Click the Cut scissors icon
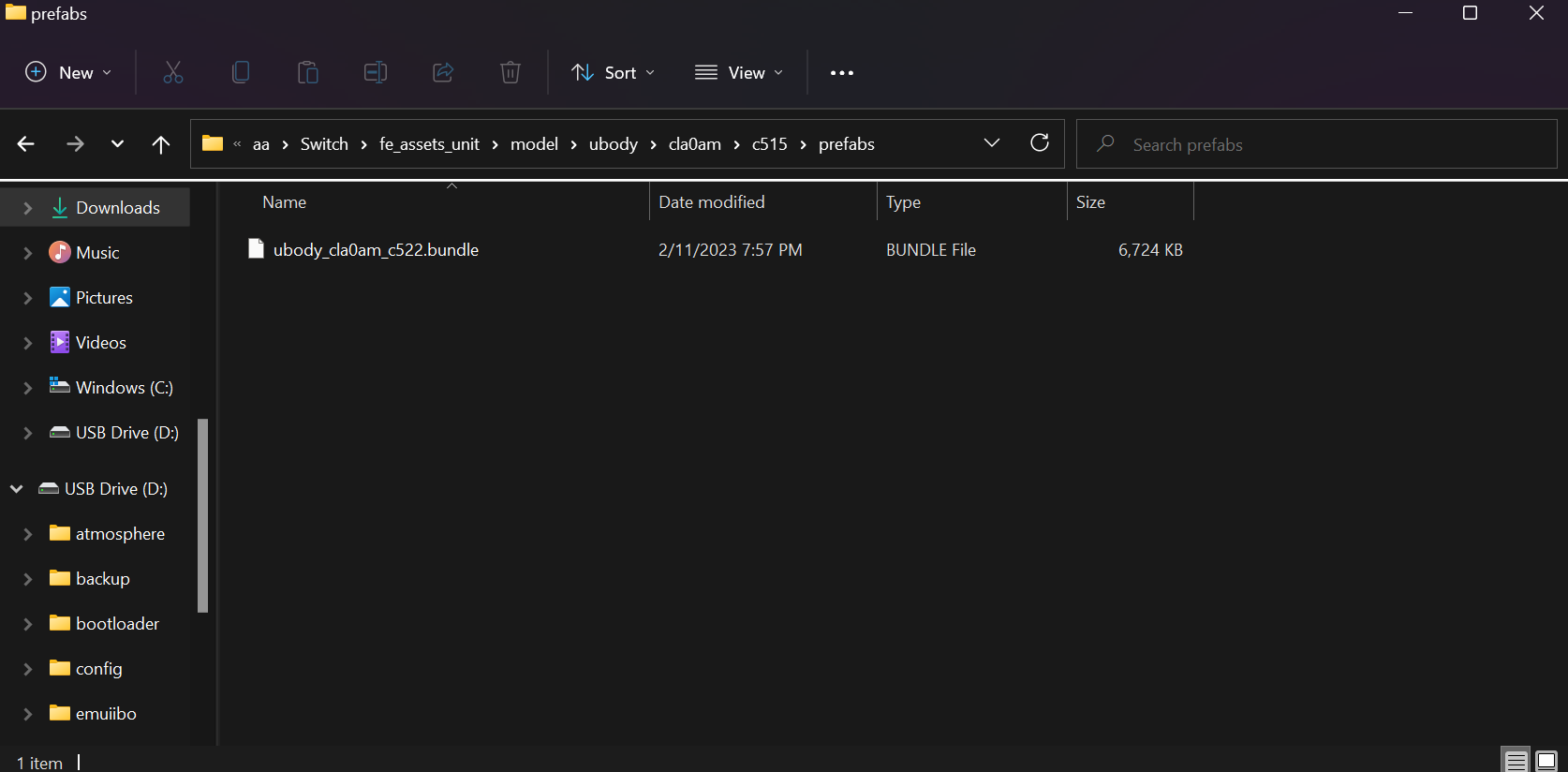The height and width of the screenshot is (772, 1568). [173, 72]
